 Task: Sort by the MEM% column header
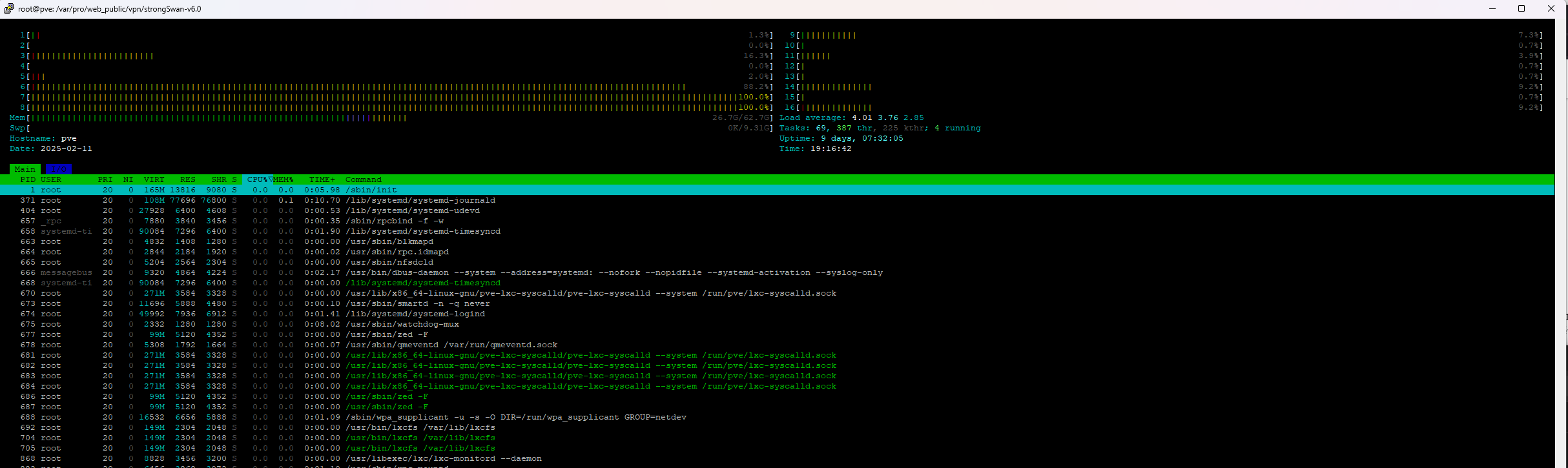click(284, 179)
